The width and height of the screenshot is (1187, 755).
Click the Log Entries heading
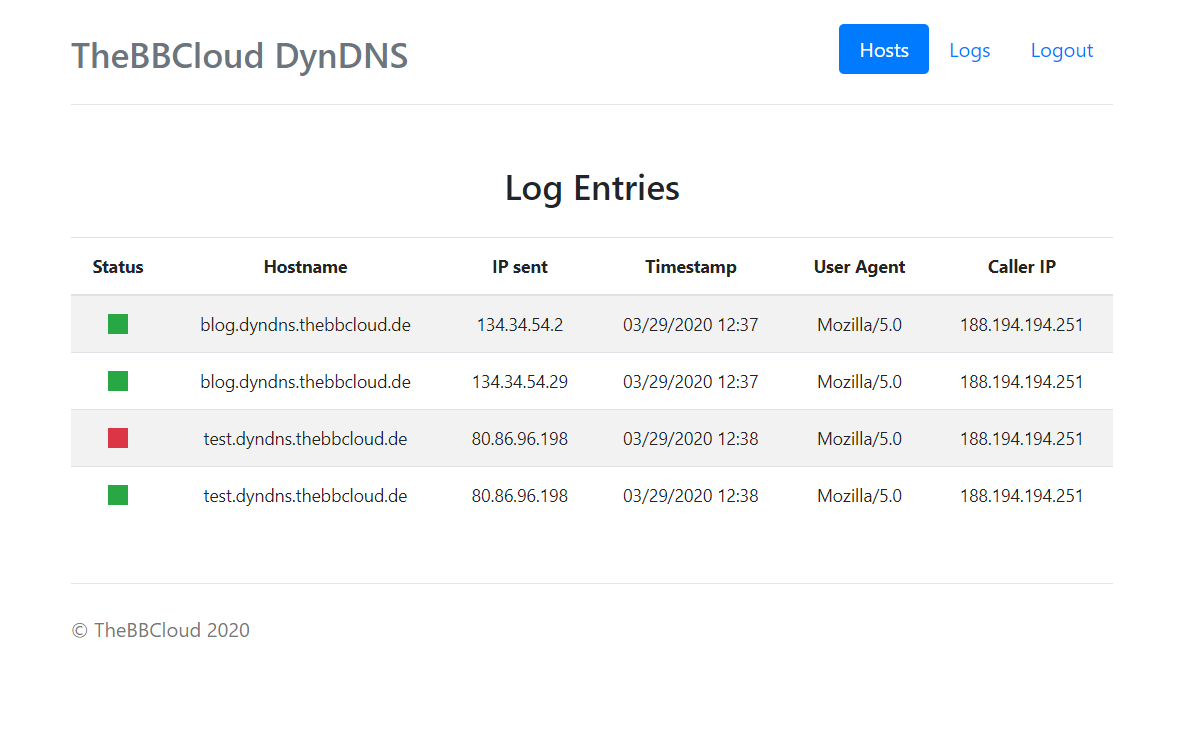[592, 188]
